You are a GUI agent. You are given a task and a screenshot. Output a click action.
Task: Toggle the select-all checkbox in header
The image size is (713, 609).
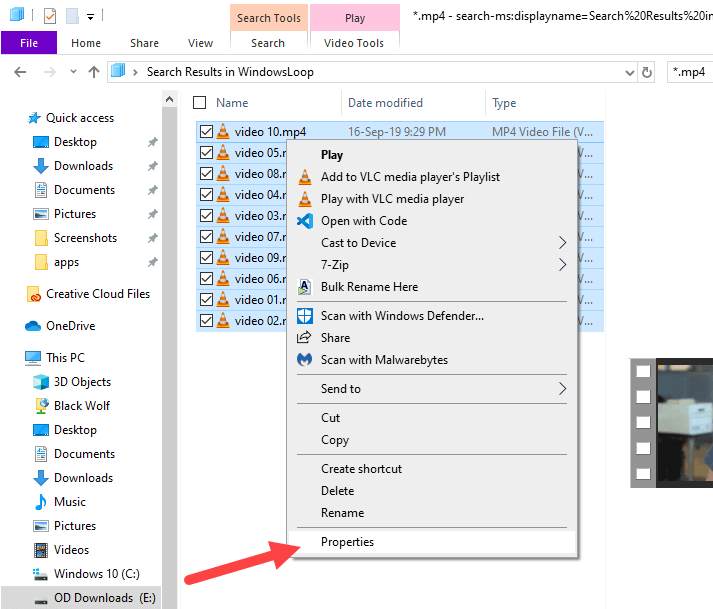coord(200,103)
